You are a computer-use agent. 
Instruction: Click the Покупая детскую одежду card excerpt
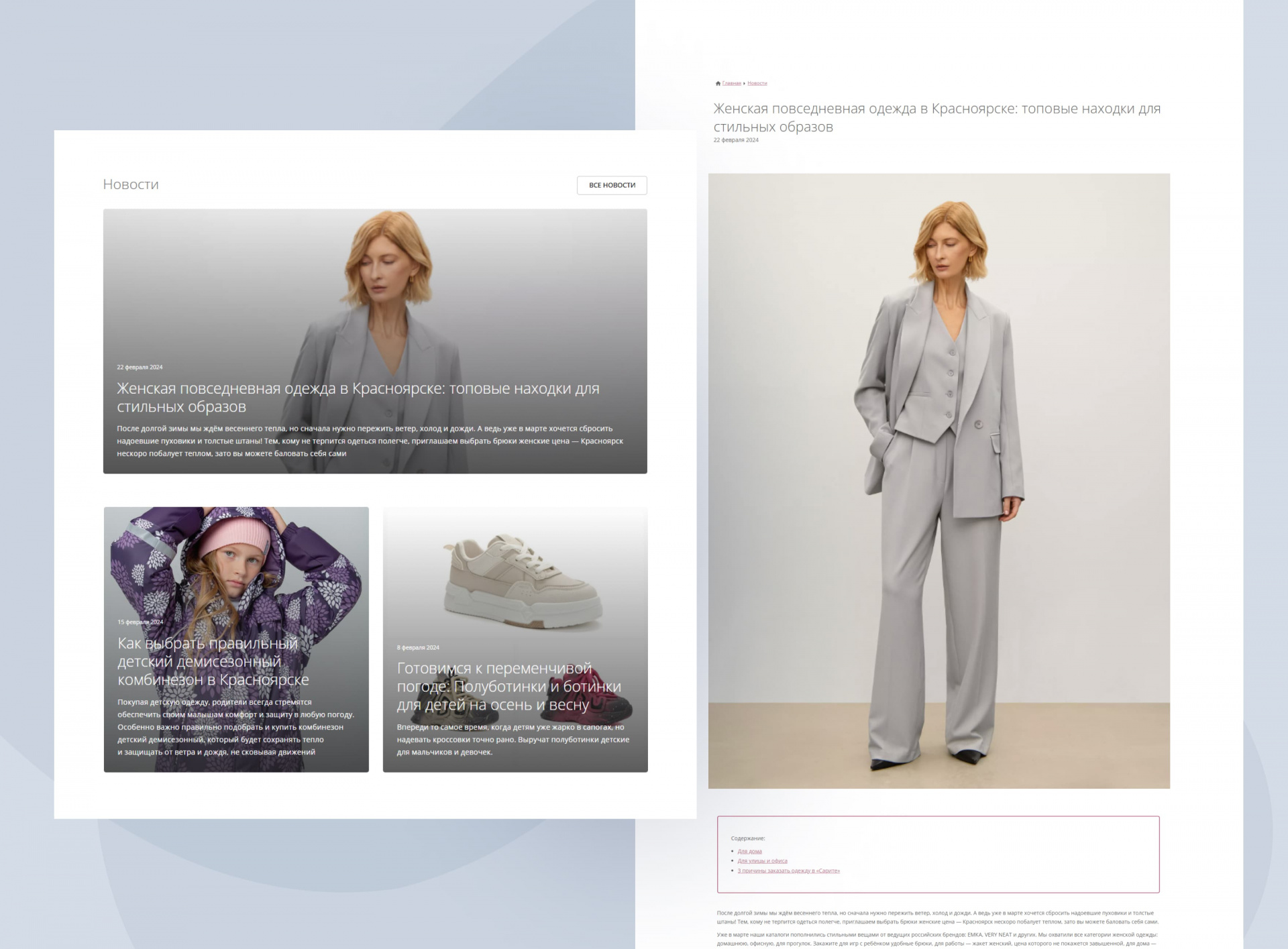(235, 727)
